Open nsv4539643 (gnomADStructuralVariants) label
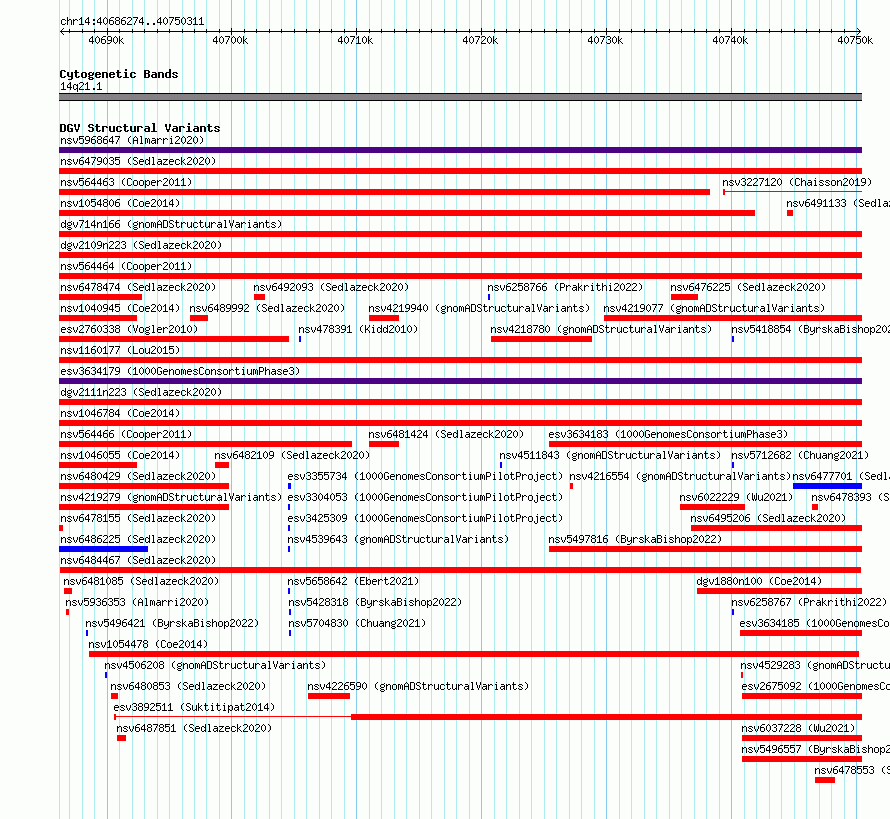Viewport: 890px width, 819px height. coord(398,539)
